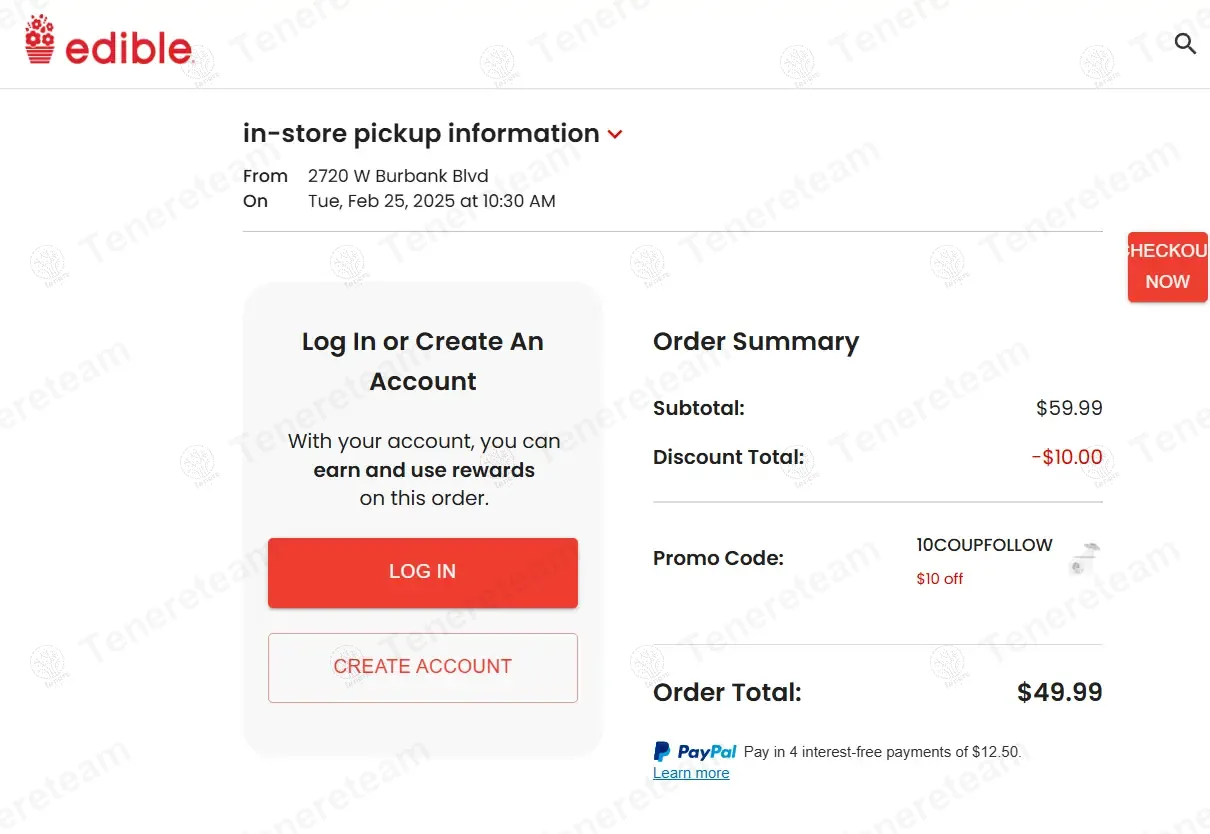Click the -$10.00 discount total
This screenshot has height=834, width=1210.
coord(1067,458)
